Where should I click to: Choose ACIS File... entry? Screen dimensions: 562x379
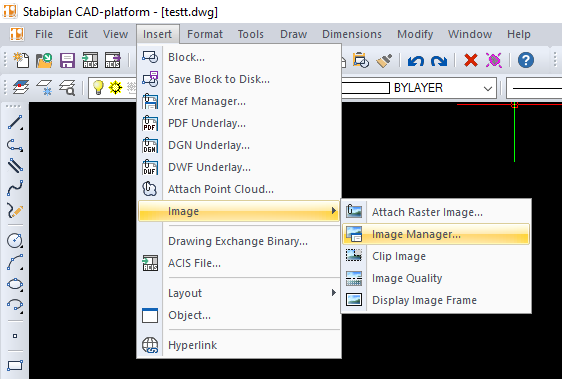tap(239, 263)
